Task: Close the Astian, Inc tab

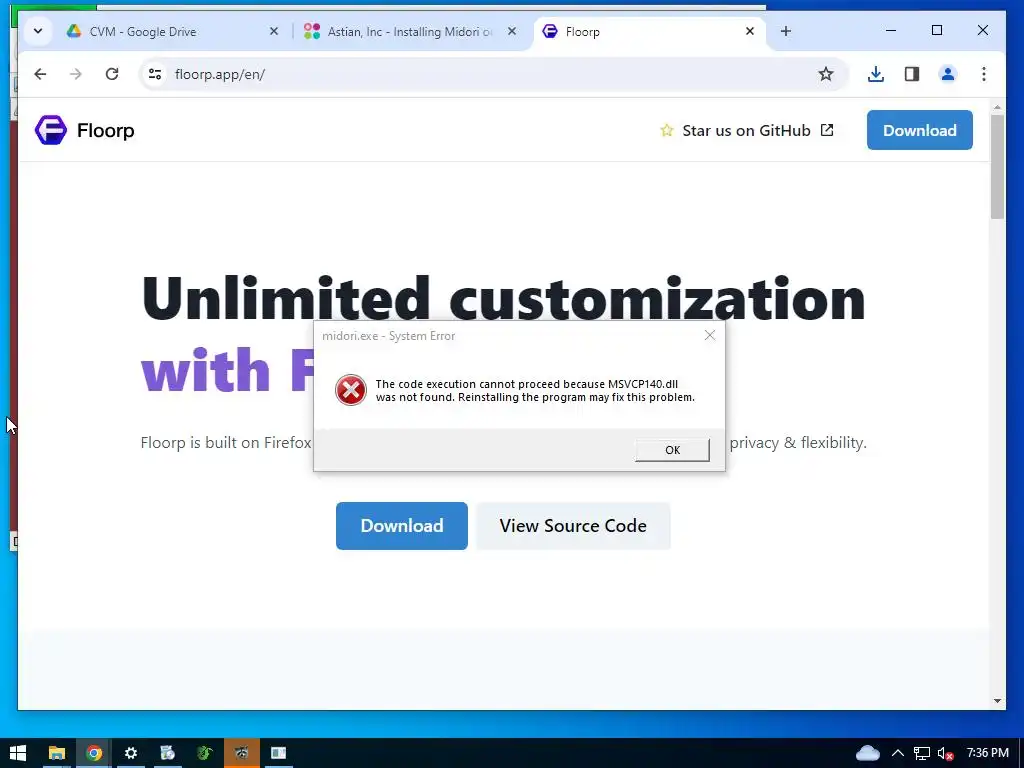Action: [x=512, y=31]
